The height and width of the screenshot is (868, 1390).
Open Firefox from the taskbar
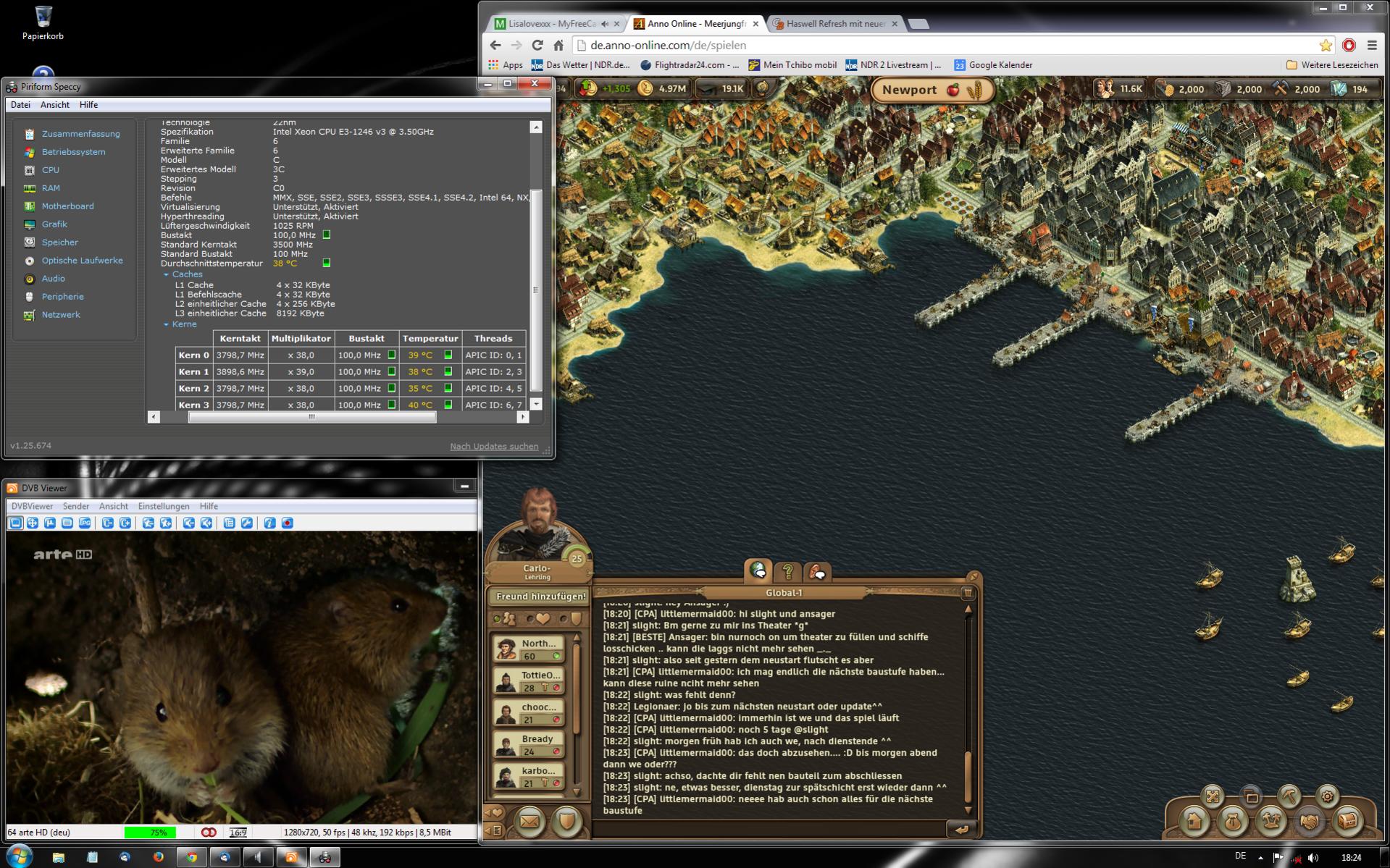click(158, 857)
